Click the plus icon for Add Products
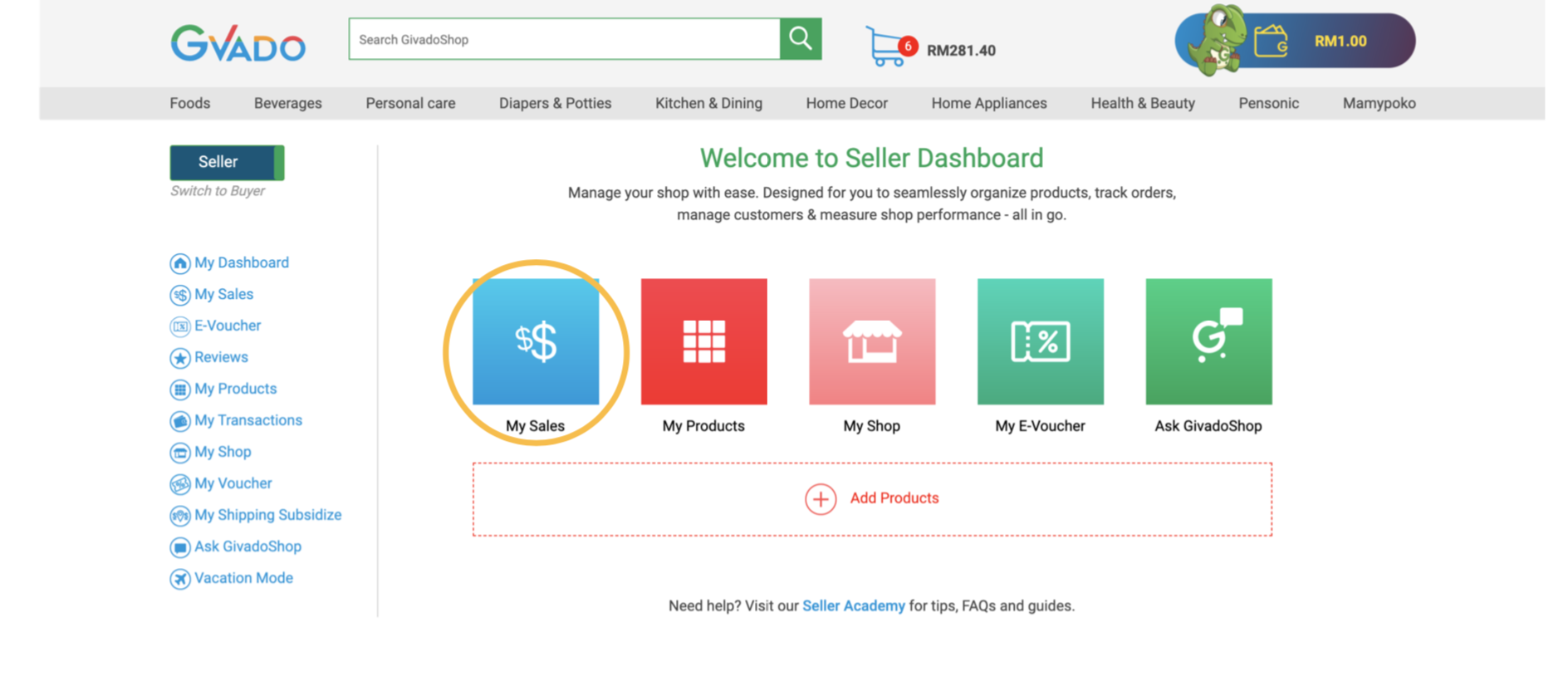Image resolution: width=1568 pixels, height=686 pixels. tap(821, 499)
